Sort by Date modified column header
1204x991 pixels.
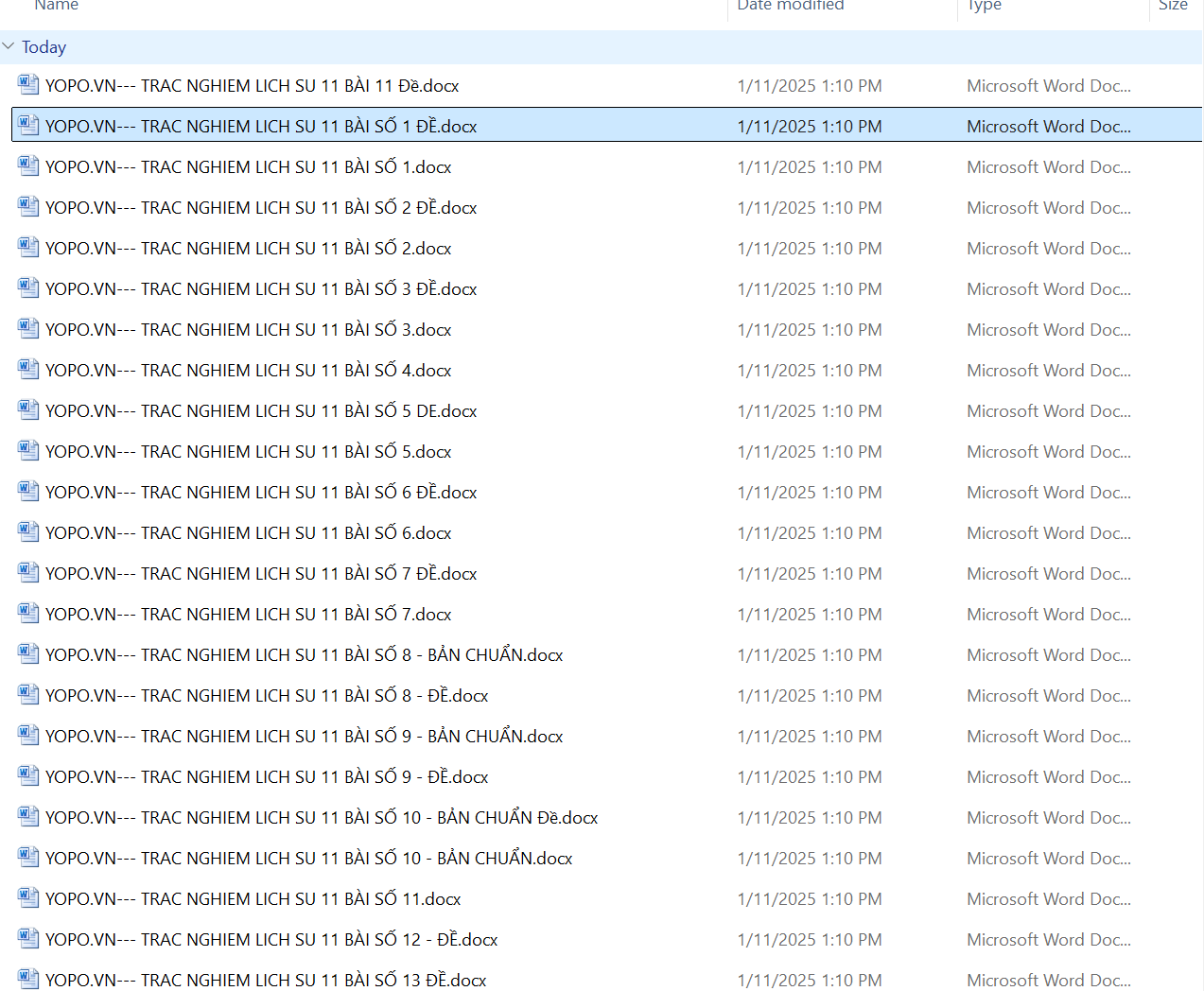click(x=790, y=6)
